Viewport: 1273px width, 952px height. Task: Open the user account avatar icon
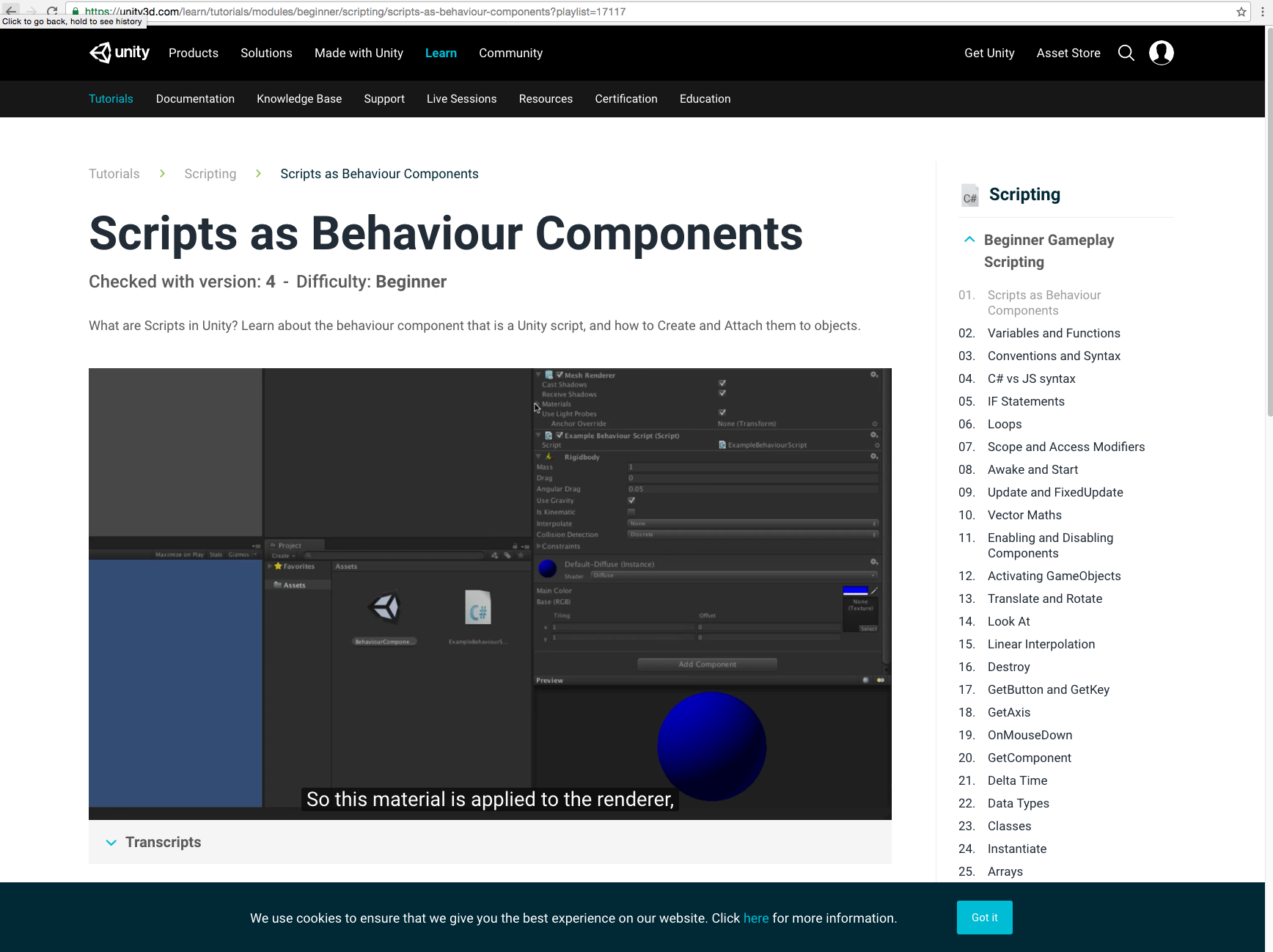pos(1162,53)
